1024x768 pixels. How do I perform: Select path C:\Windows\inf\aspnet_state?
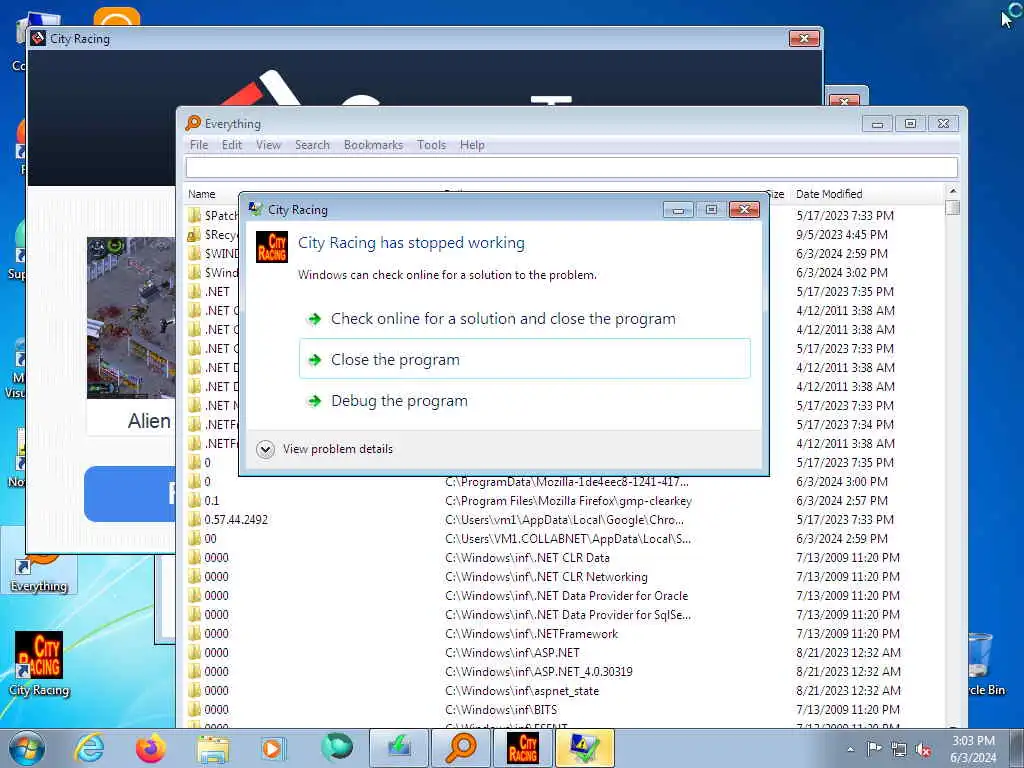coord(522,690)
